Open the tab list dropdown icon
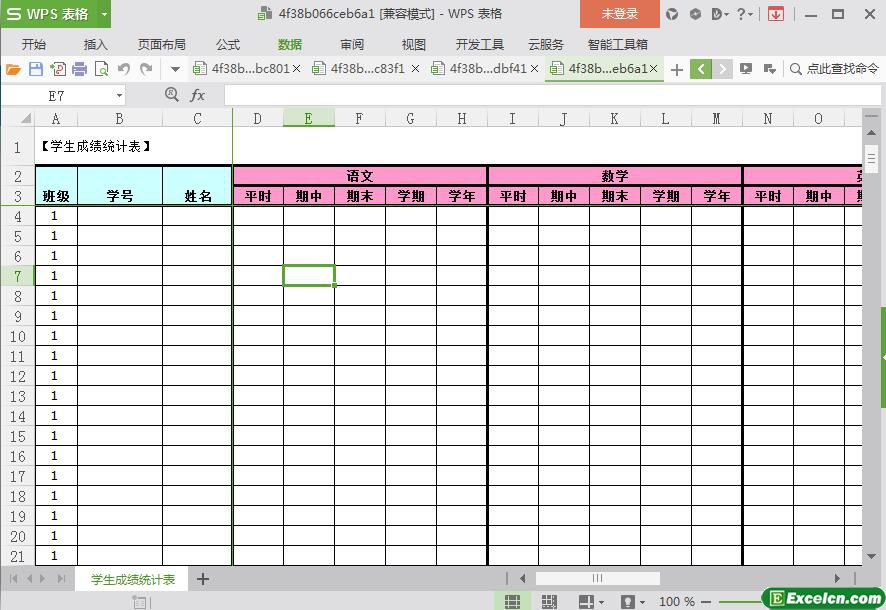The width and height of the screenshot is (886, 610). point(770,69)
